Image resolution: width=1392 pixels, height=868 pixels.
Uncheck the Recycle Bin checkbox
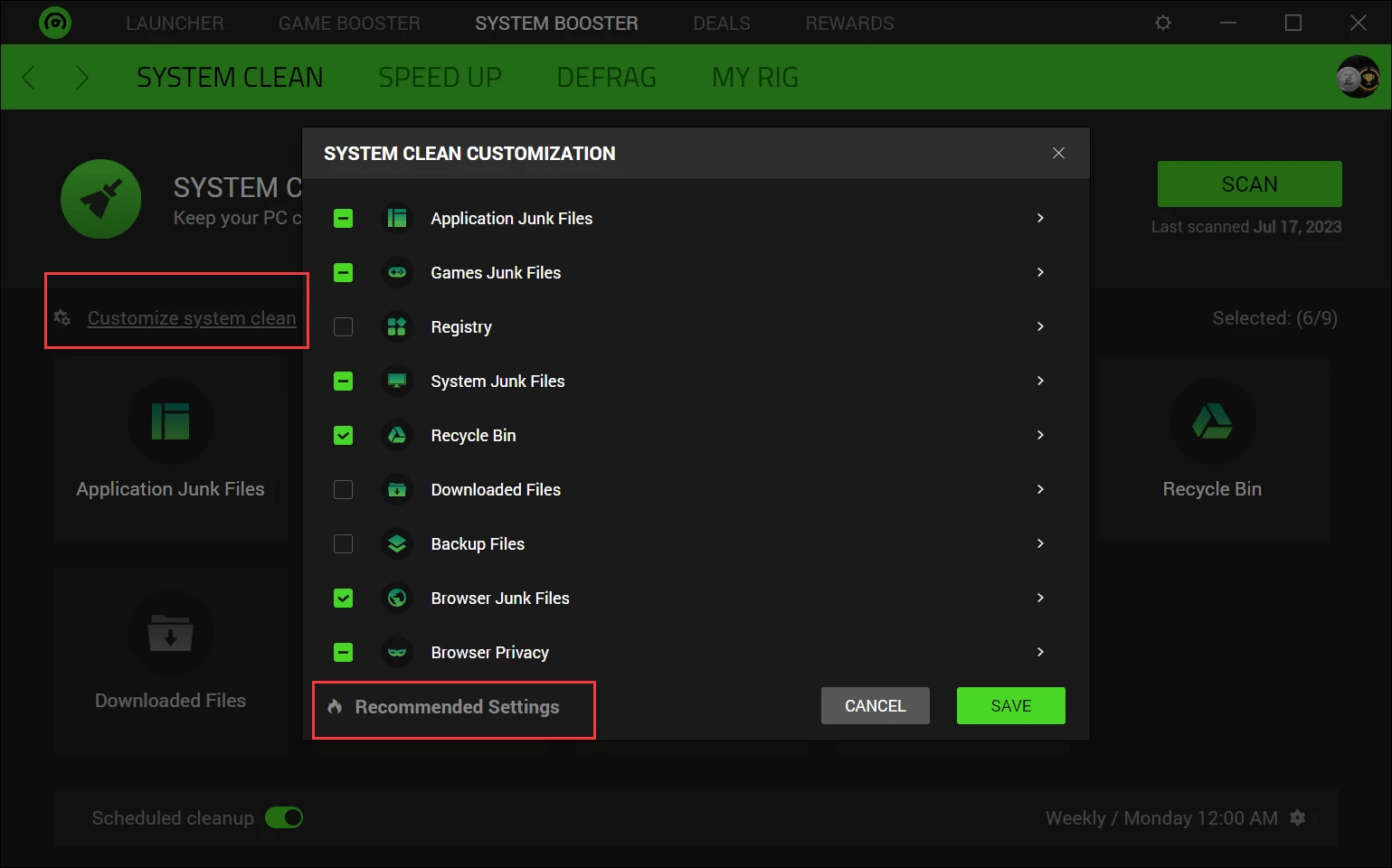[343, 435]
